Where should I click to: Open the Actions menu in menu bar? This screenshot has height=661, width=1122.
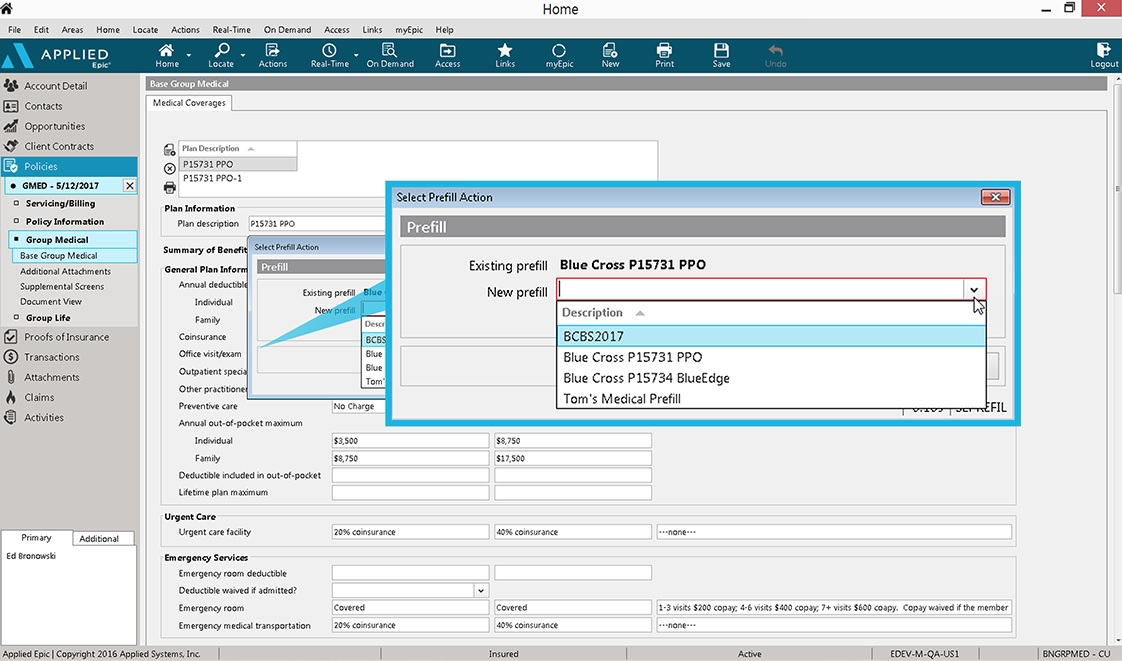(185, 30)
